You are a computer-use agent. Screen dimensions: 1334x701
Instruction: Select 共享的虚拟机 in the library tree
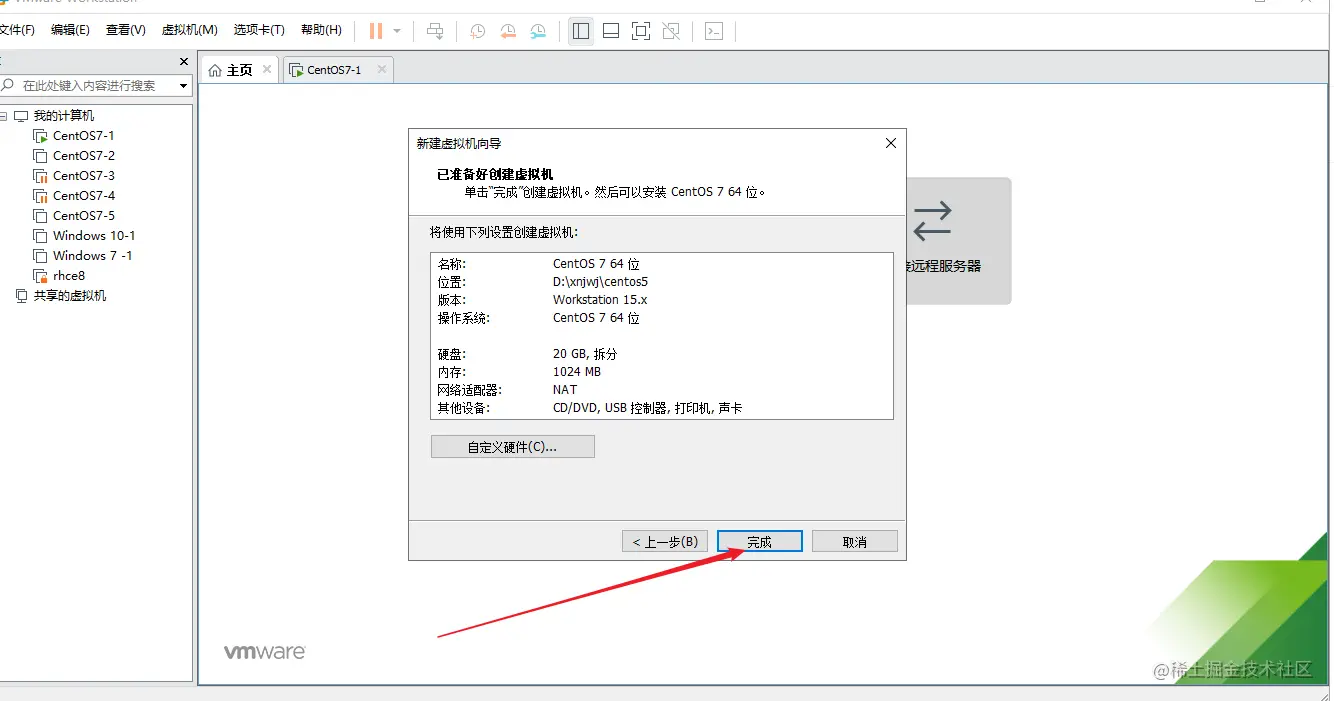click(70, 296)
